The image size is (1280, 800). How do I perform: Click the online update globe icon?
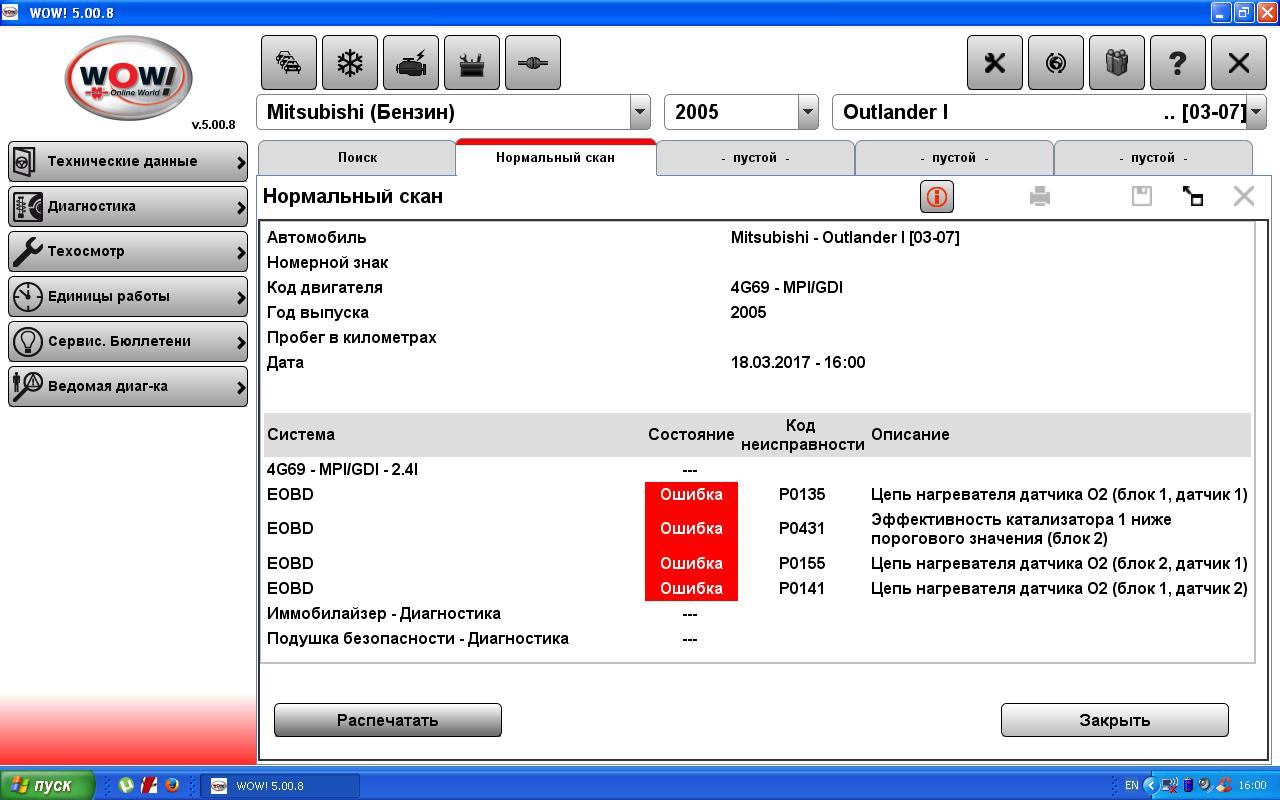click(x=1056, y=63)
